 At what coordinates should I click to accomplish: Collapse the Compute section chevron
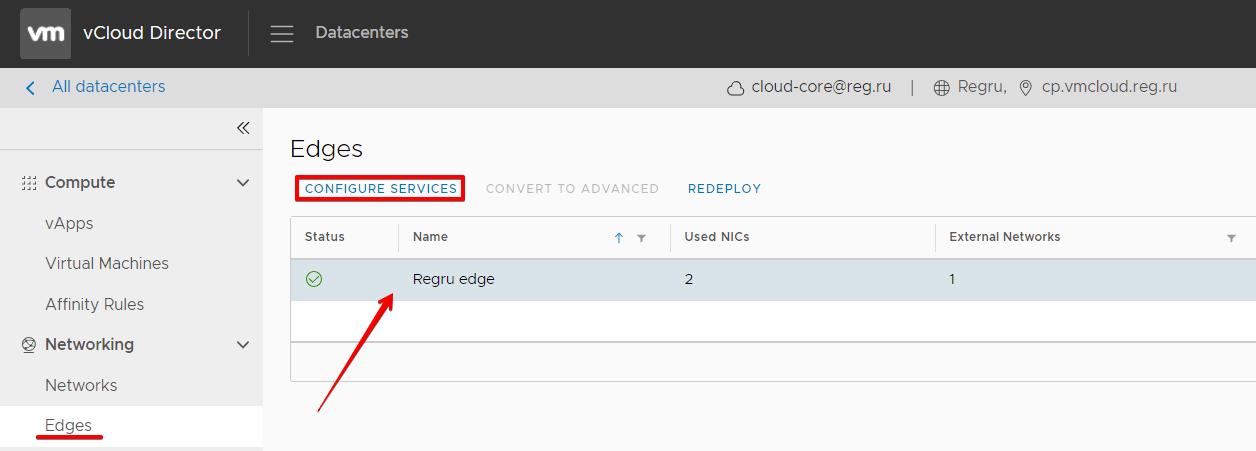coord(242,183)
